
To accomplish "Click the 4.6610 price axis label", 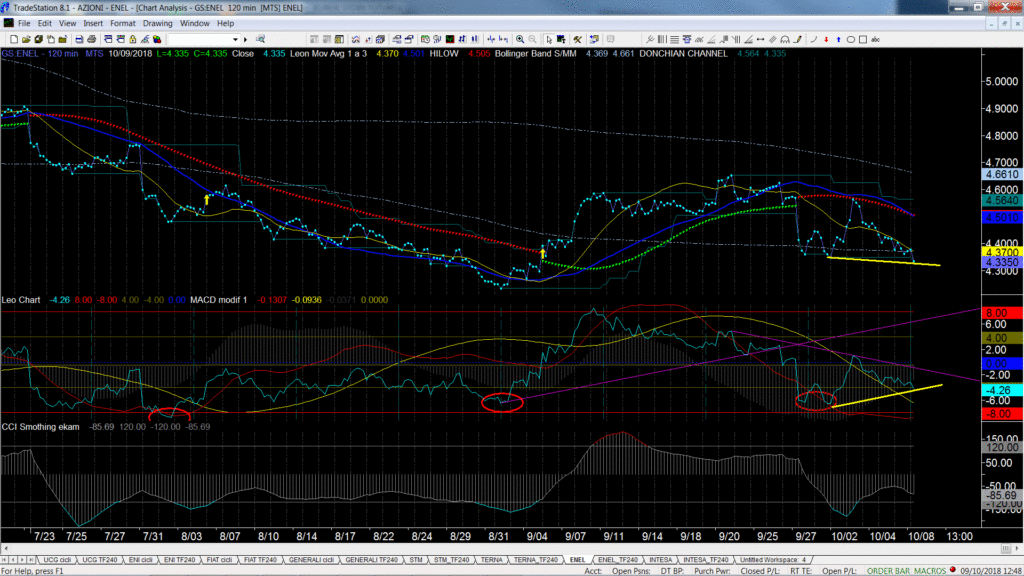I will pyautogui.click(x=1002, y=174).
